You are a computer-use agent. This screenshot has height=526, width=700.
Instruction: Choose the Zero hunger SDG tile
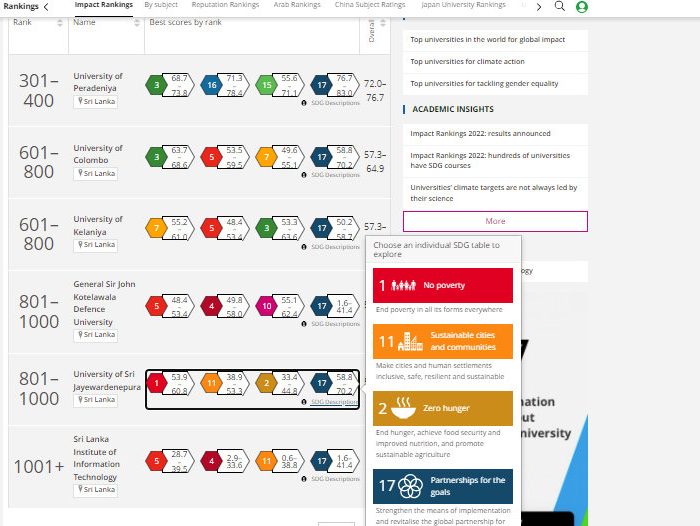[x=443, y=408]
